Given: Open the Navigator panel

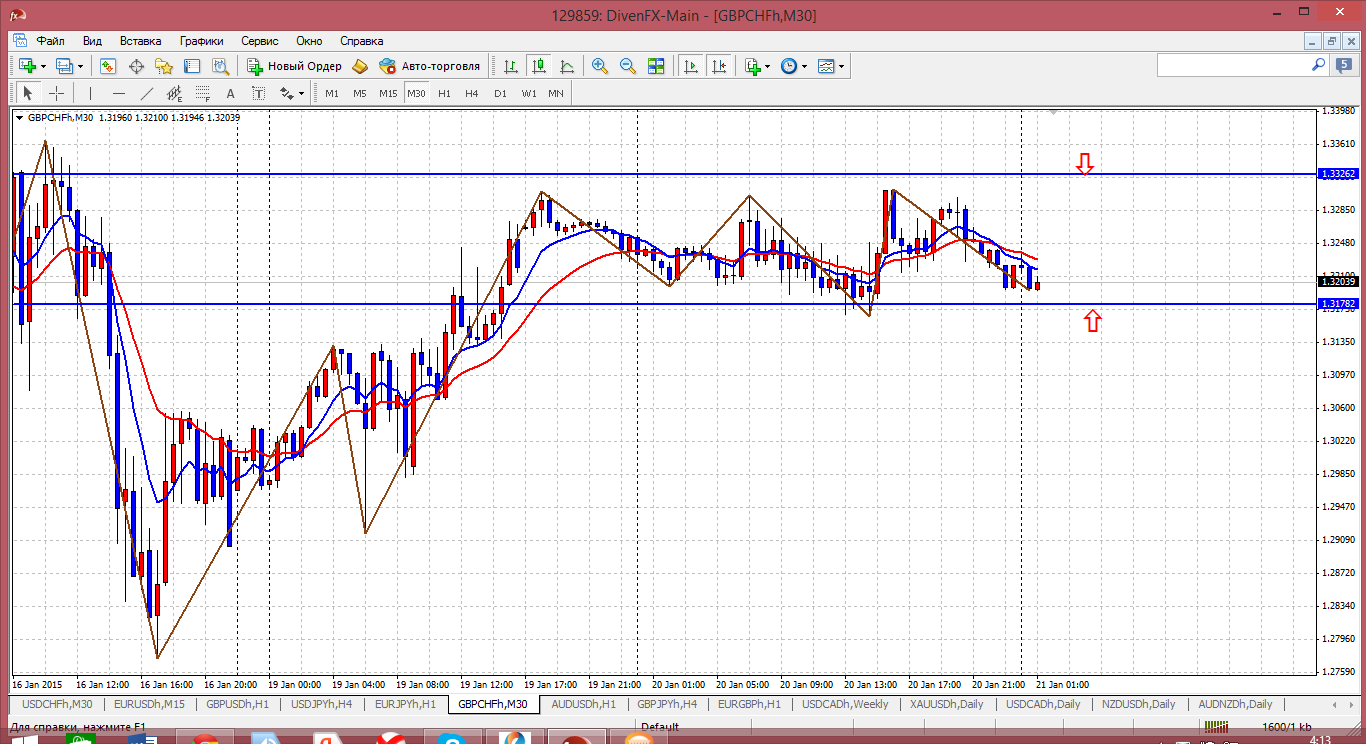Looking at the screenshot, I should coord(164,66).
